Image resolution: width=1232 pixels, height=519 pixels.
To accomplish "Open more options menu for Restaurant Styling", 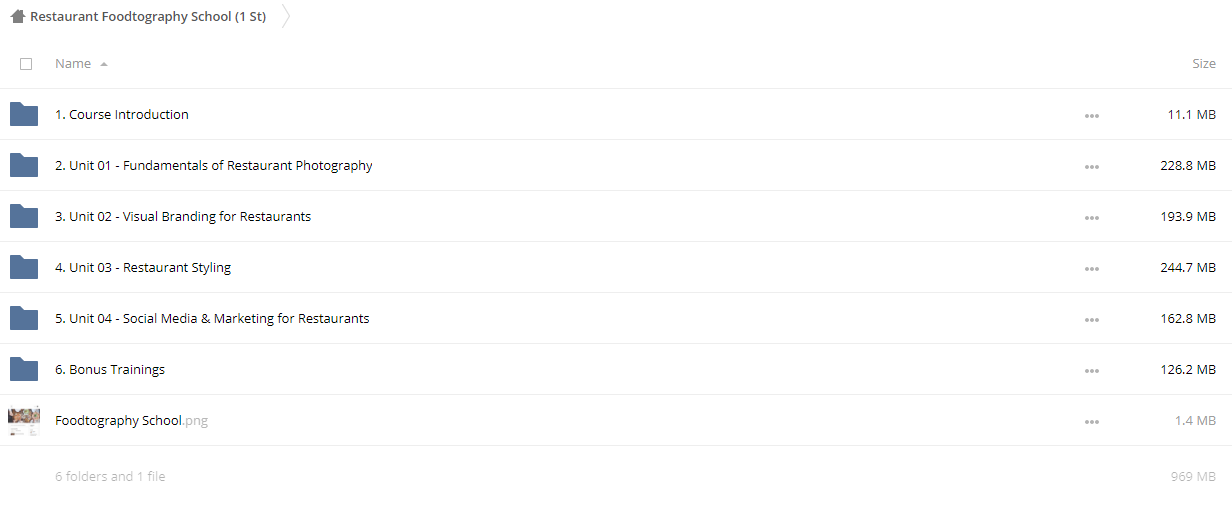I will 1091,269.
